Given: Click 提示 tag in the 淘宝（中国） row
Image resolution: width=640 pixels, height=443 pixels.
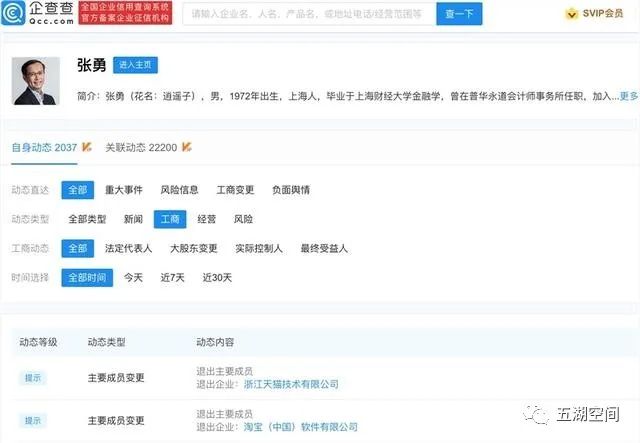Looking at the screenshot, I should tap(33, 421).
